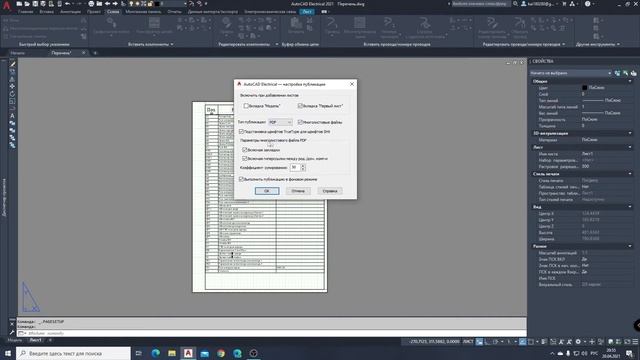Open the help question mark icon
The image size is (640, 360).
click(587, 4)
